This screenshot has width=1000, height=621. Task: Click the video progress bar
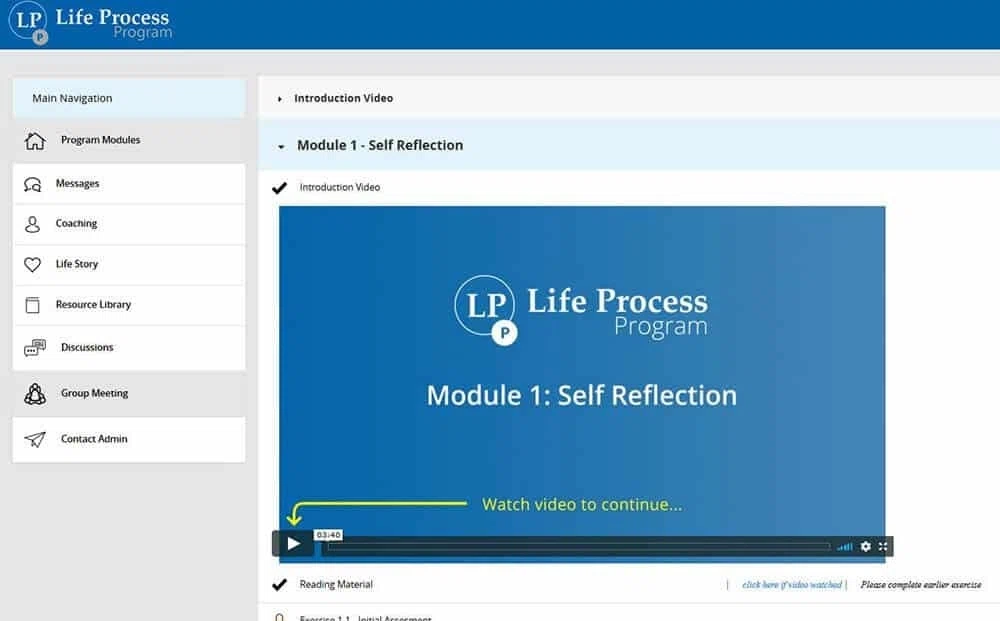coord(578,547)
